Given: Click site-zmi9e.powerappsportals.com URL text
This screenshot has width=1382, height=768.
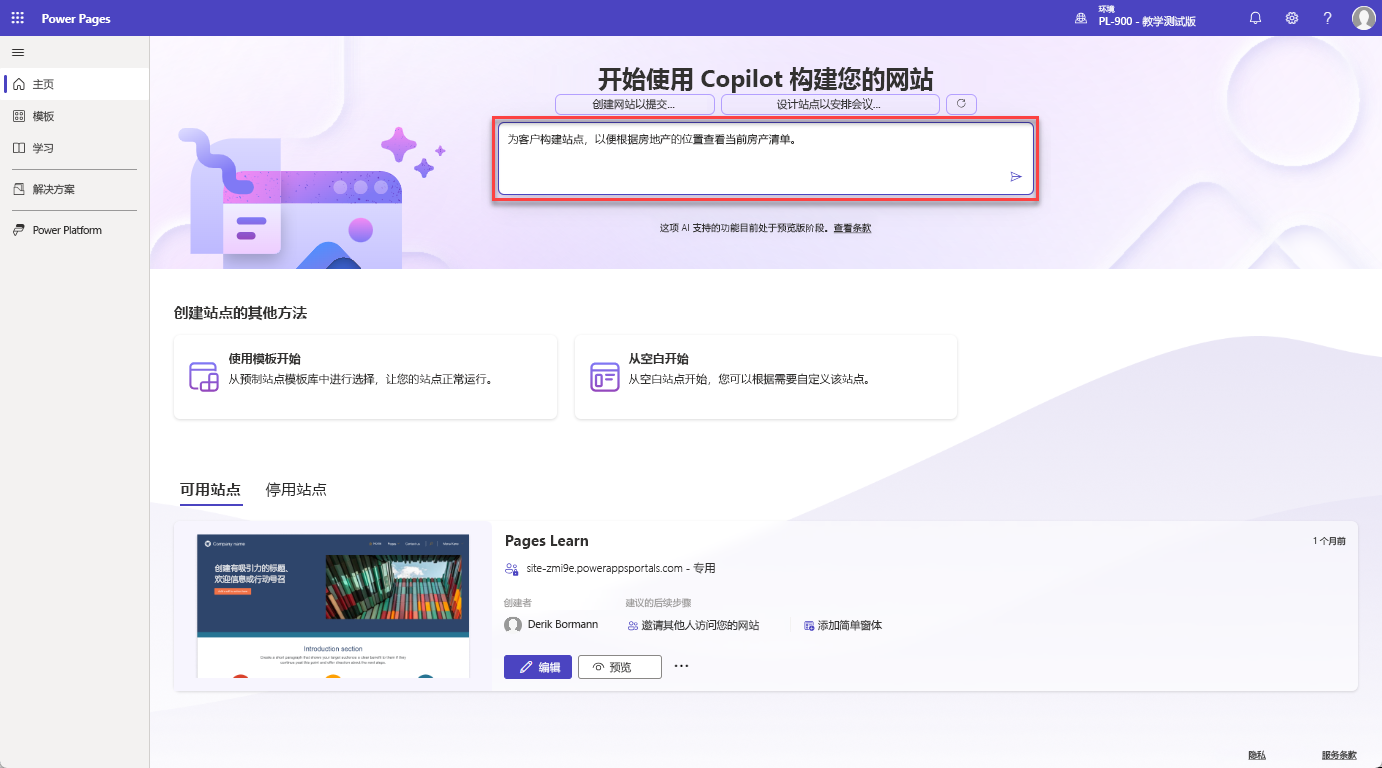Looking at the screenshot, I should [604, 568].
